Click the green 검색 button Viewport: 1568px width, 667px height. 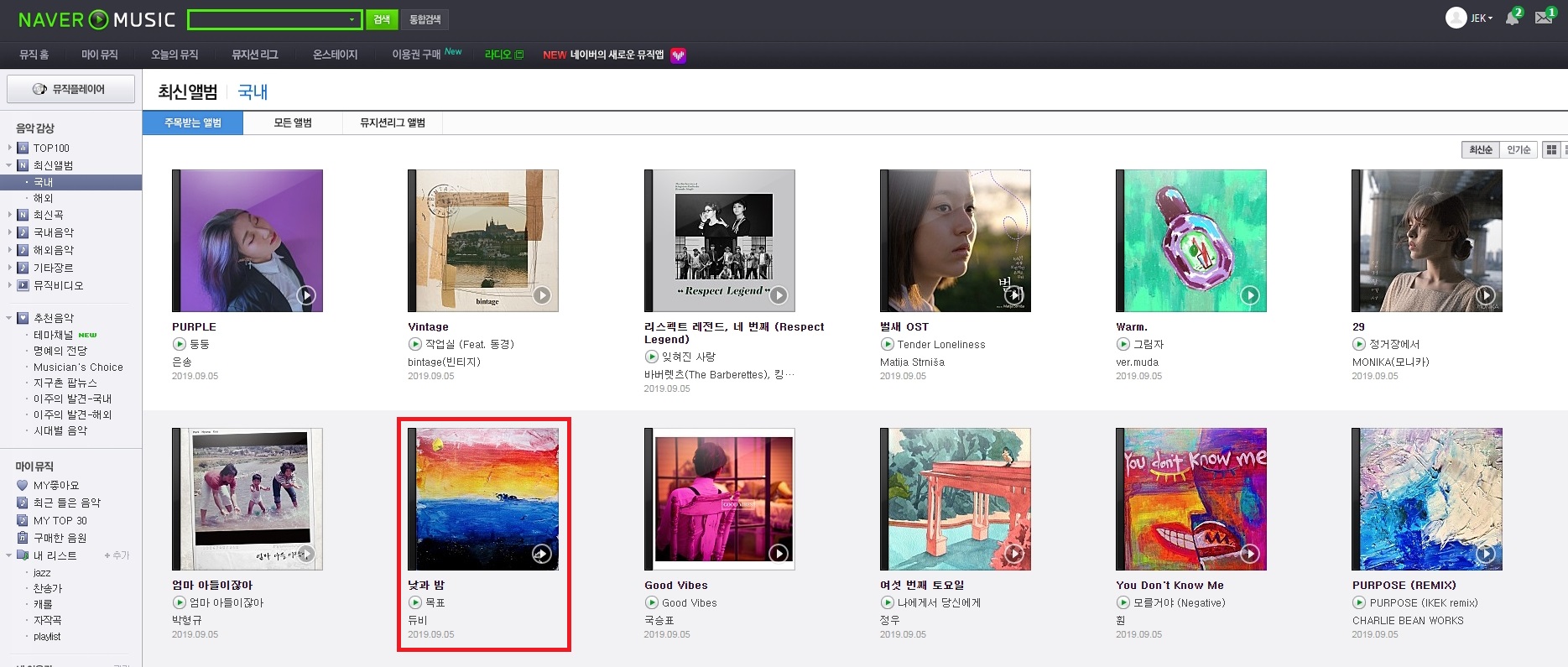click(x=382, y=19)
